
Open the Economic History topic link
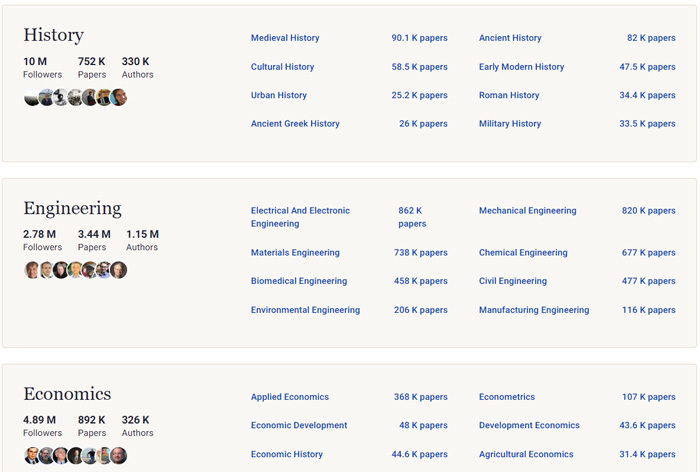click(287, 454)
